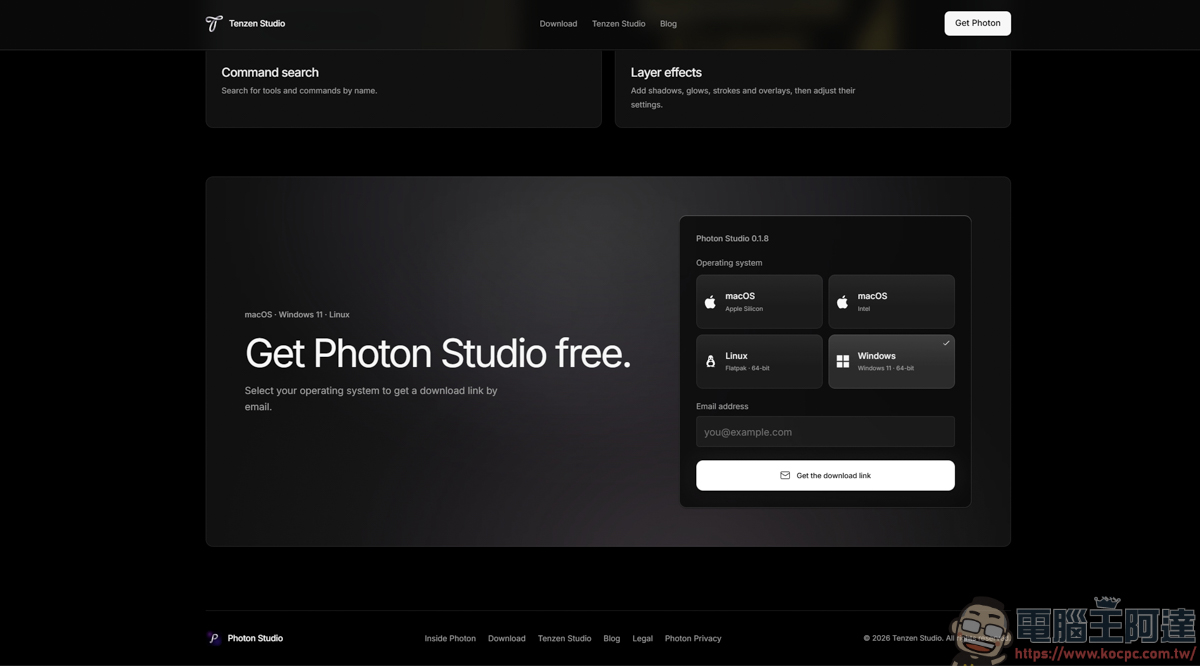This screenshot has width=1200, height=666.
Task: Click the envelope icon on download button
Action: (785, 475)
